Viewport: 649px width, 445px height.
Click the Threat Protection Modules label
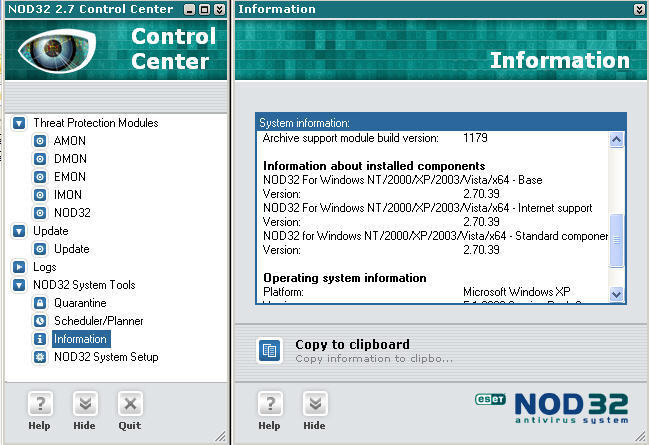pos(96,123)
